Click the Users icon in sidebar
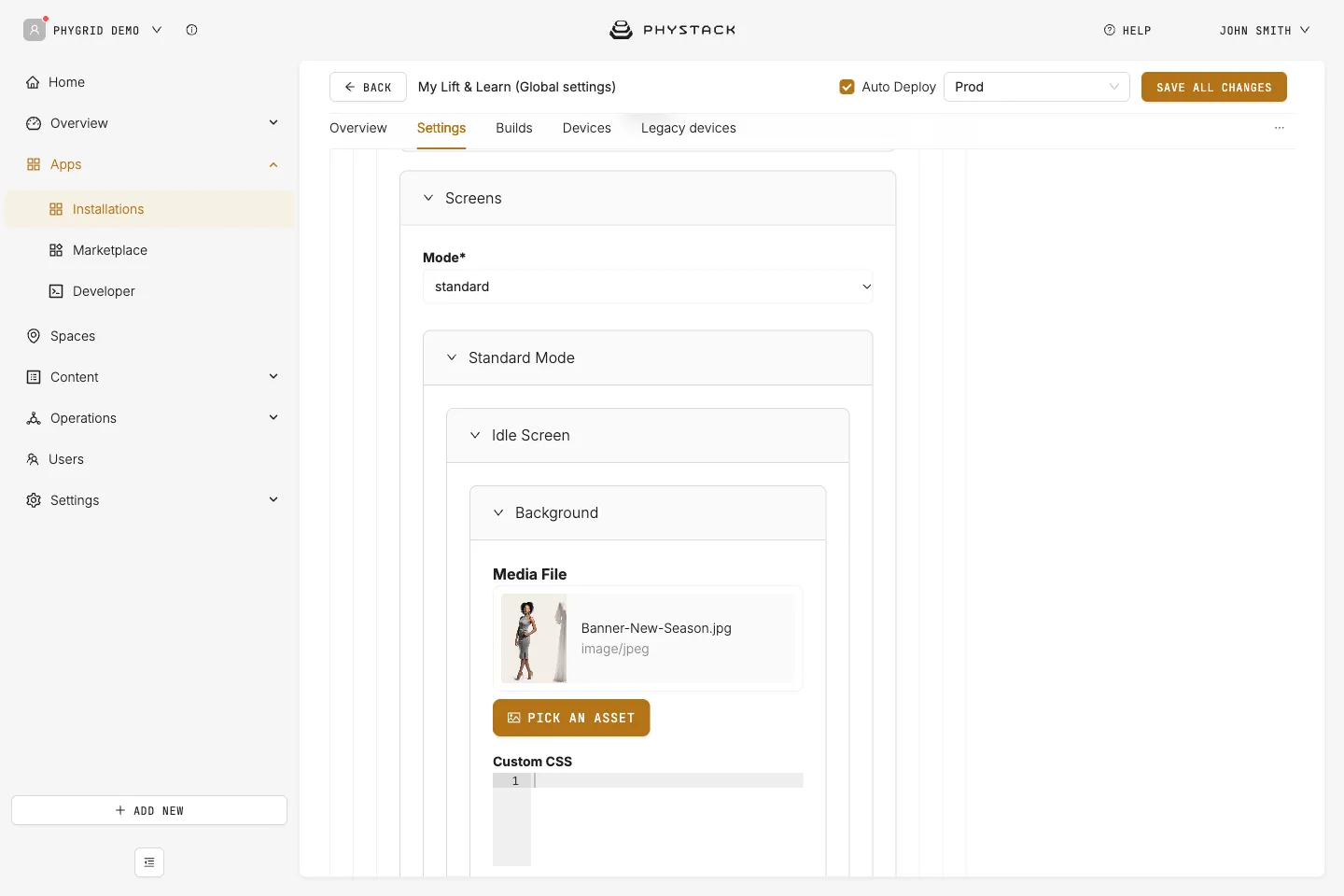The width and height of the screenshot is (1344, 896). (33, 459)
